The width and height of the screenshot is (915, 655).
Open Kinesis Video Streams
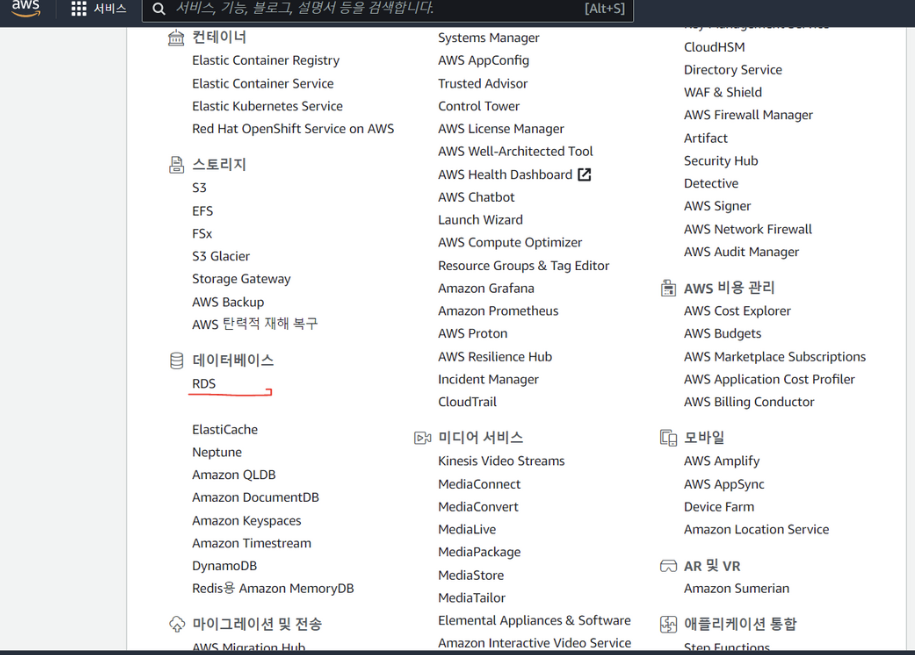(x=501, y=461)
